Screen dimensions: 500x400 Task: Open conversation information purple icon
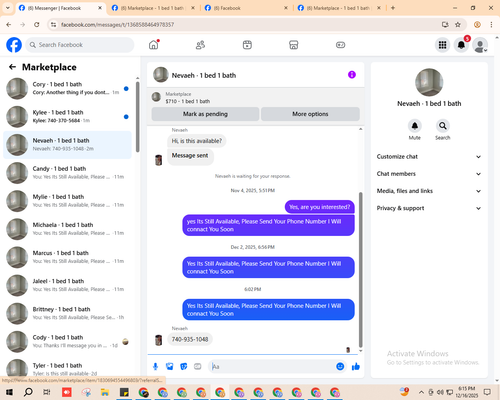point(352,75)
